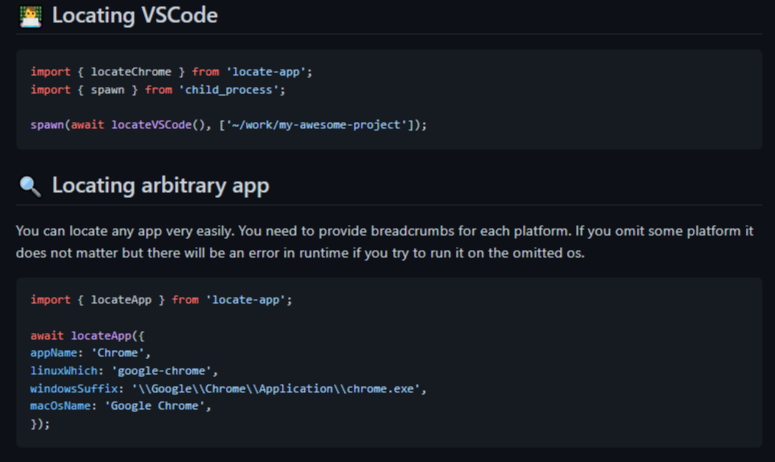Click the 'Locating arbitrary app' heading

click(161, 186)
